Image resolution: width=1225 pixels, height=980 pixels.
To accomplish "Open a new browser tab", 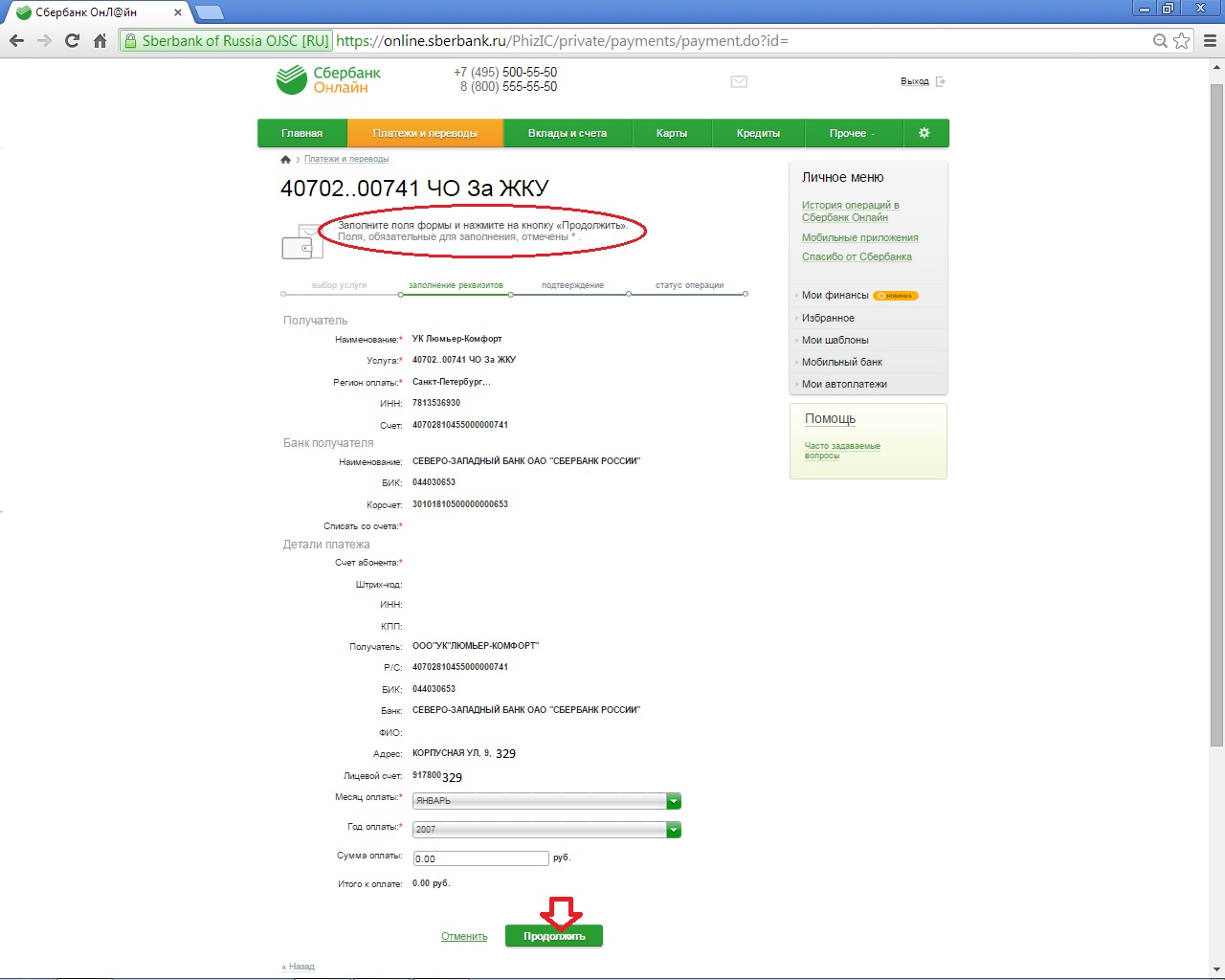I will pyautogui.click(x=209, y=12).
